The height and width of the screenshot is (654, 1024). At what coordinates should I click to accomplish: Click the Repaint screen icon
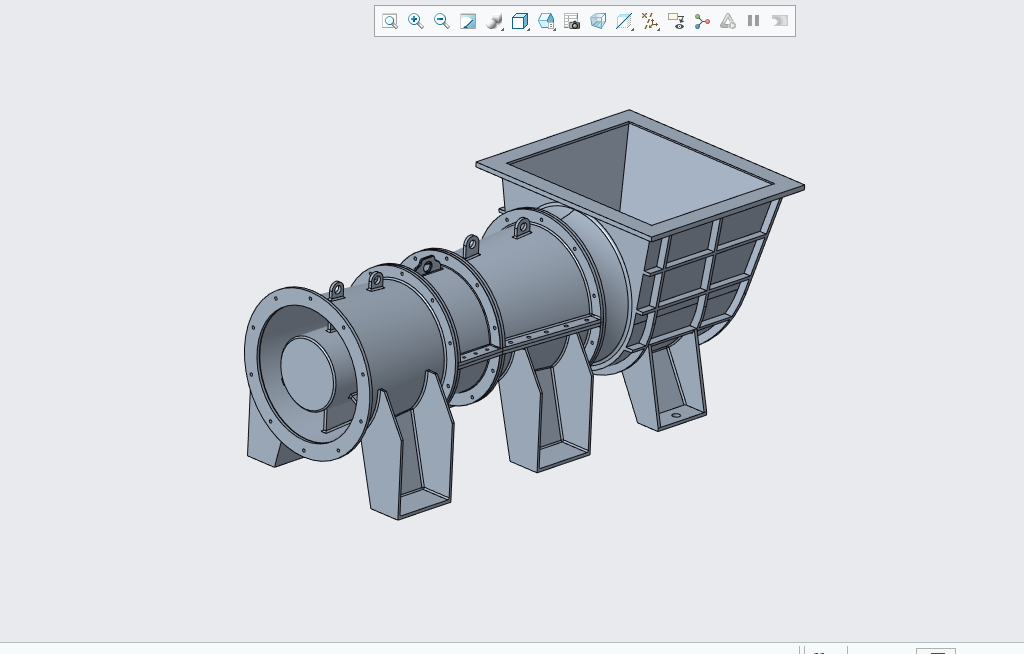point(468,22)
